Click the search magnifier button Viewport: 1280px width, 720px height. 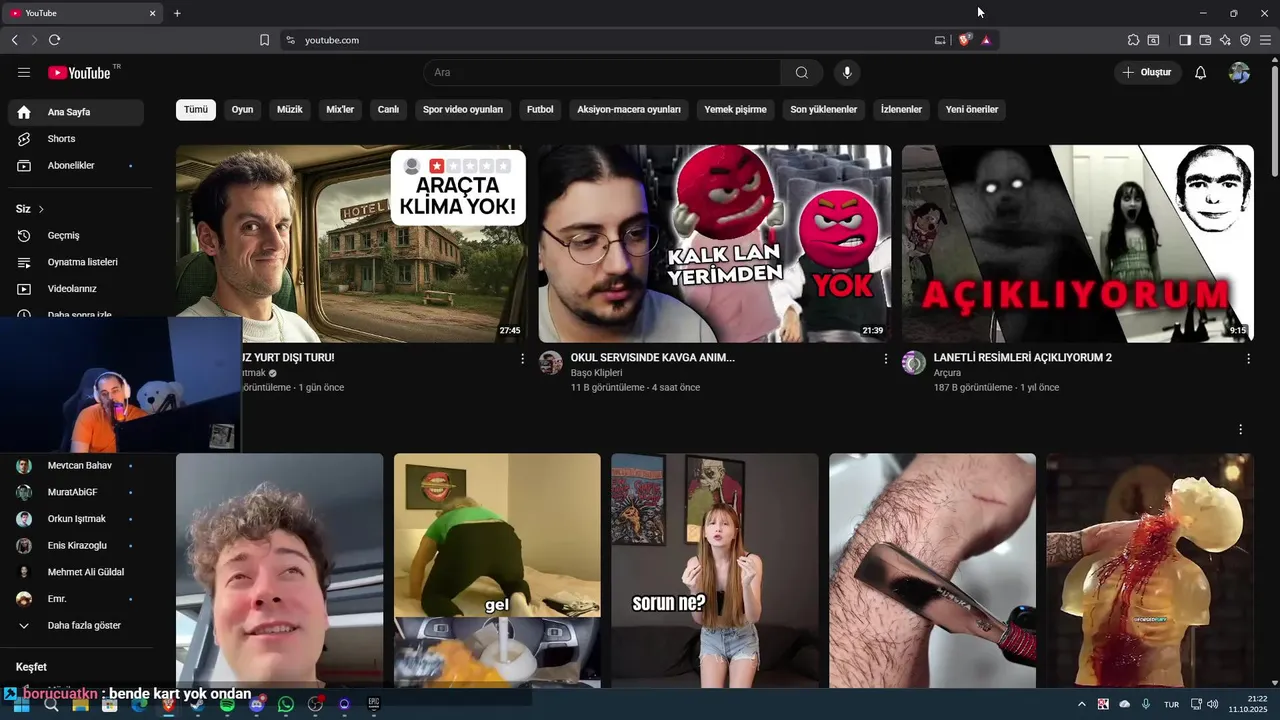tap(802, 72)
